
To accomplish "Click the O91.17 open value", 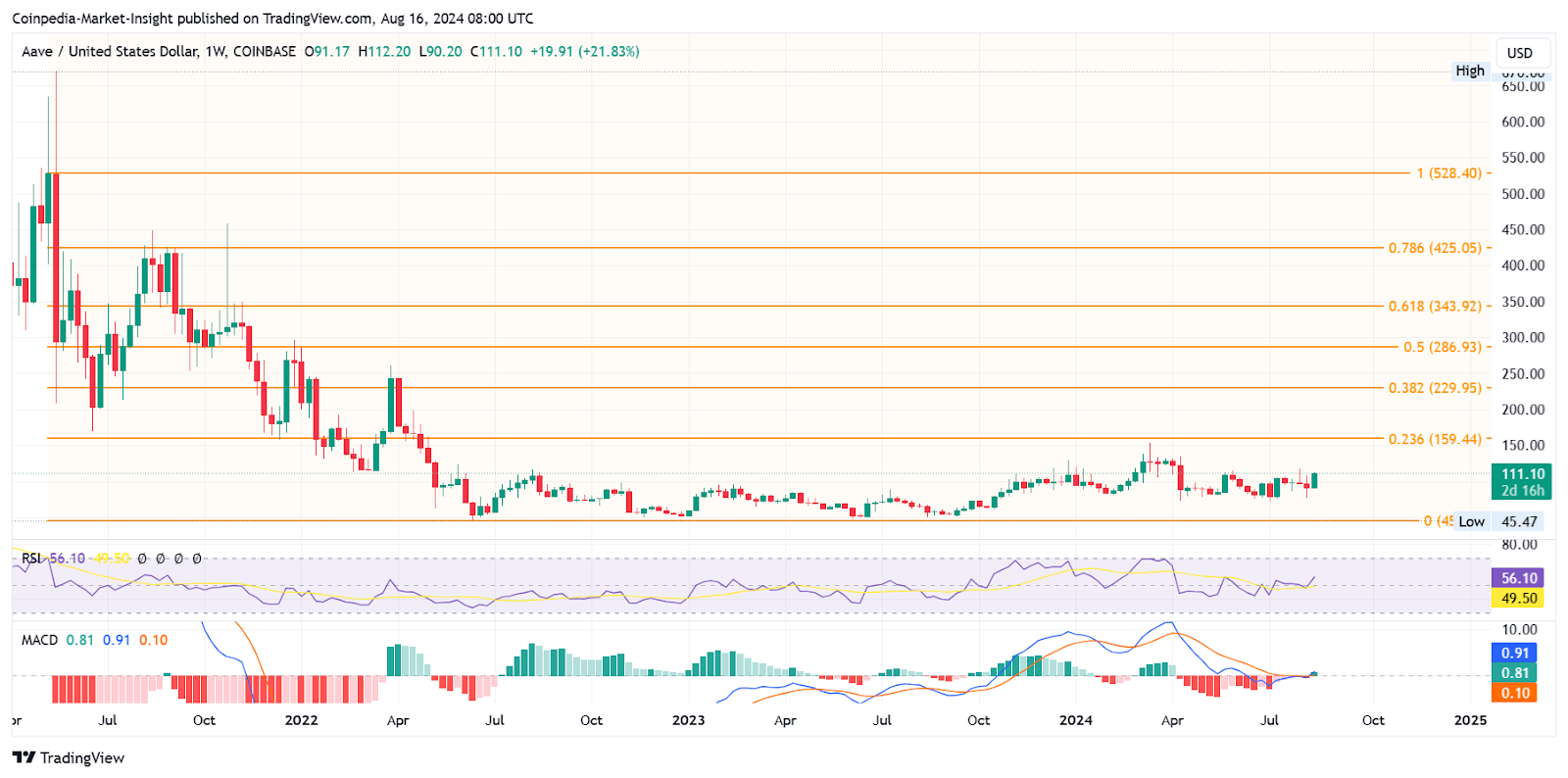I will (326, 51).
